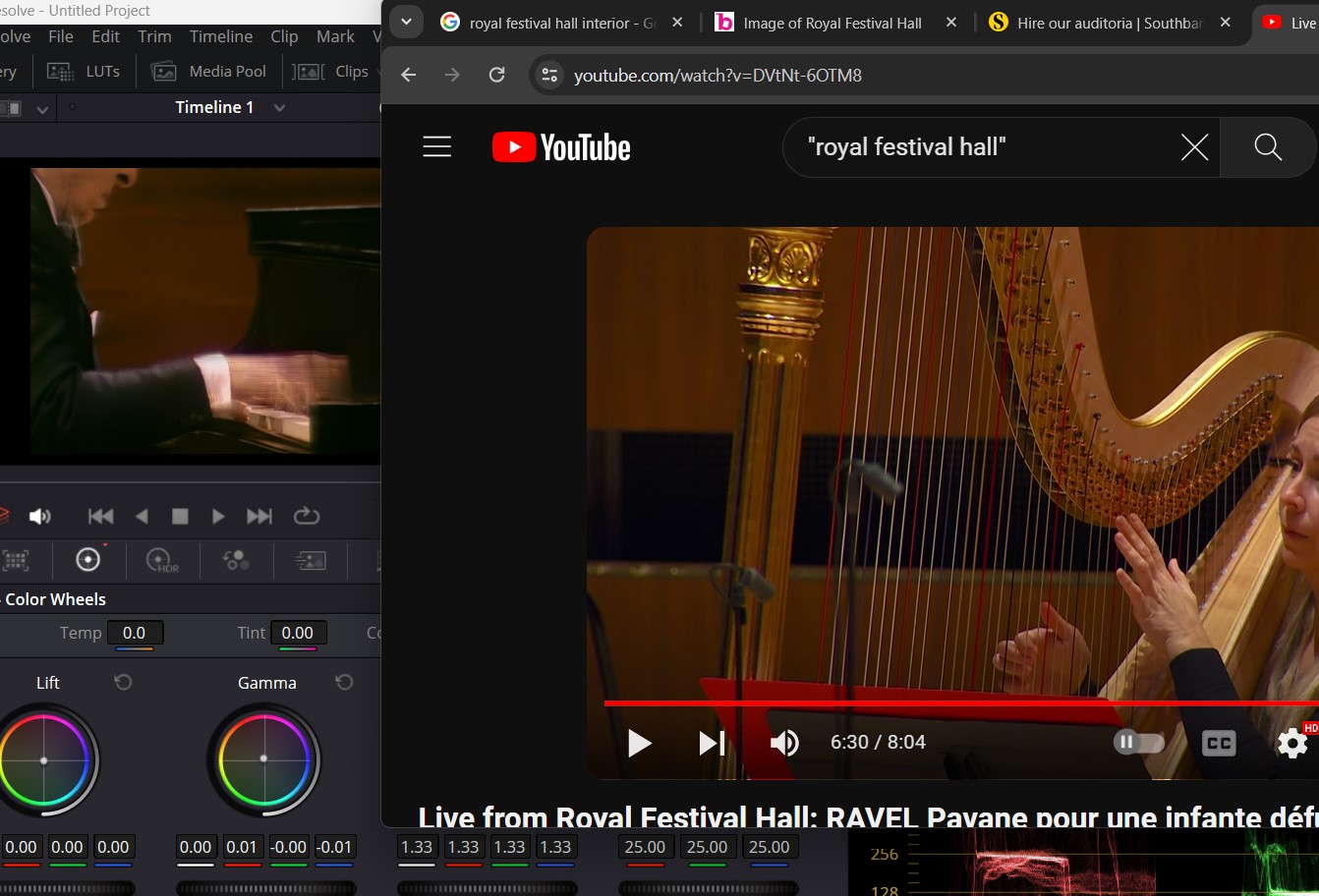Play reverse in Resolve viewer
This screenshot has width=1319, height=896.
click(x=142, y=516)
